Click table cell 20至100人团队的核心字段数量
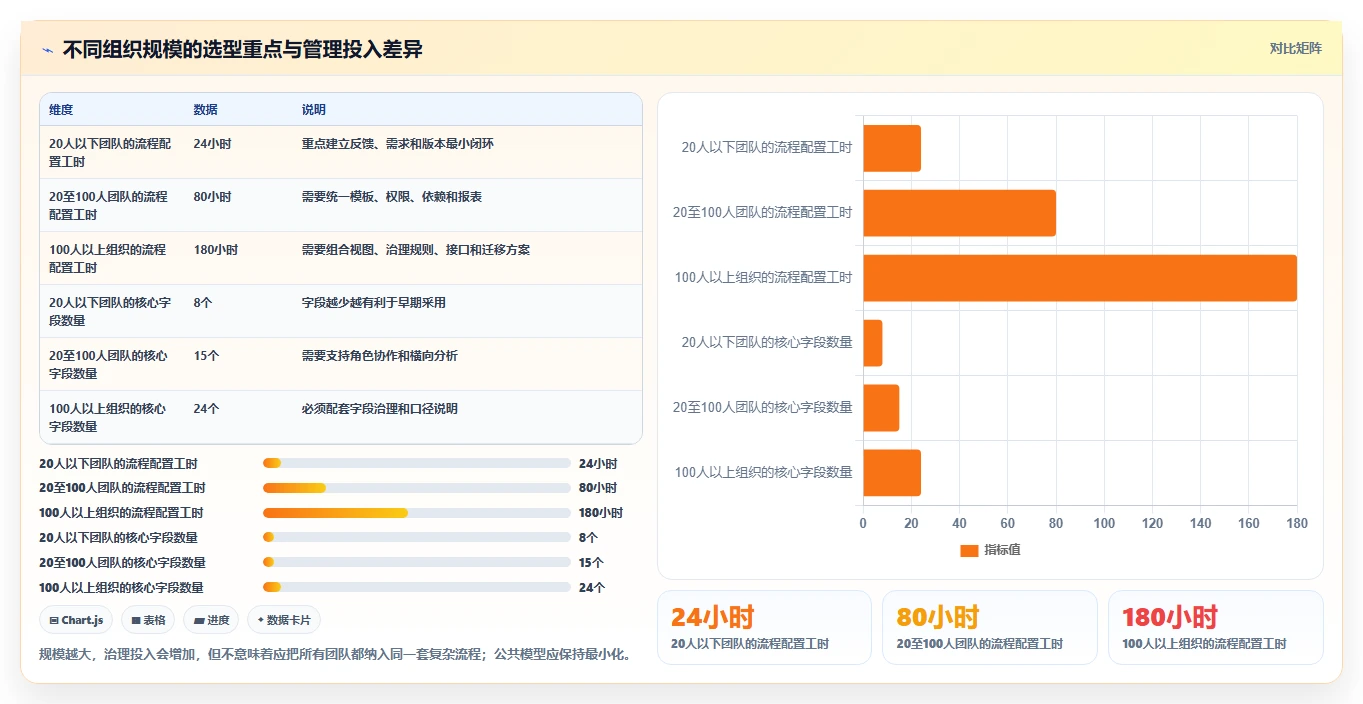This screenshot has width=1363, height=704. pyautogui.click(x=111, y=364)
